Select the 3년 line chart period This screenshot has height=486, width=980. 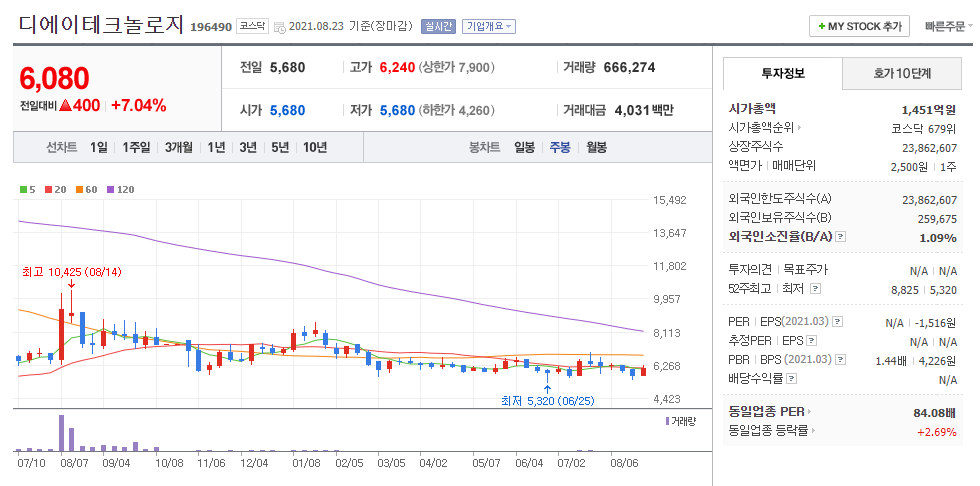pyautogui.click(x=248, y=147)
